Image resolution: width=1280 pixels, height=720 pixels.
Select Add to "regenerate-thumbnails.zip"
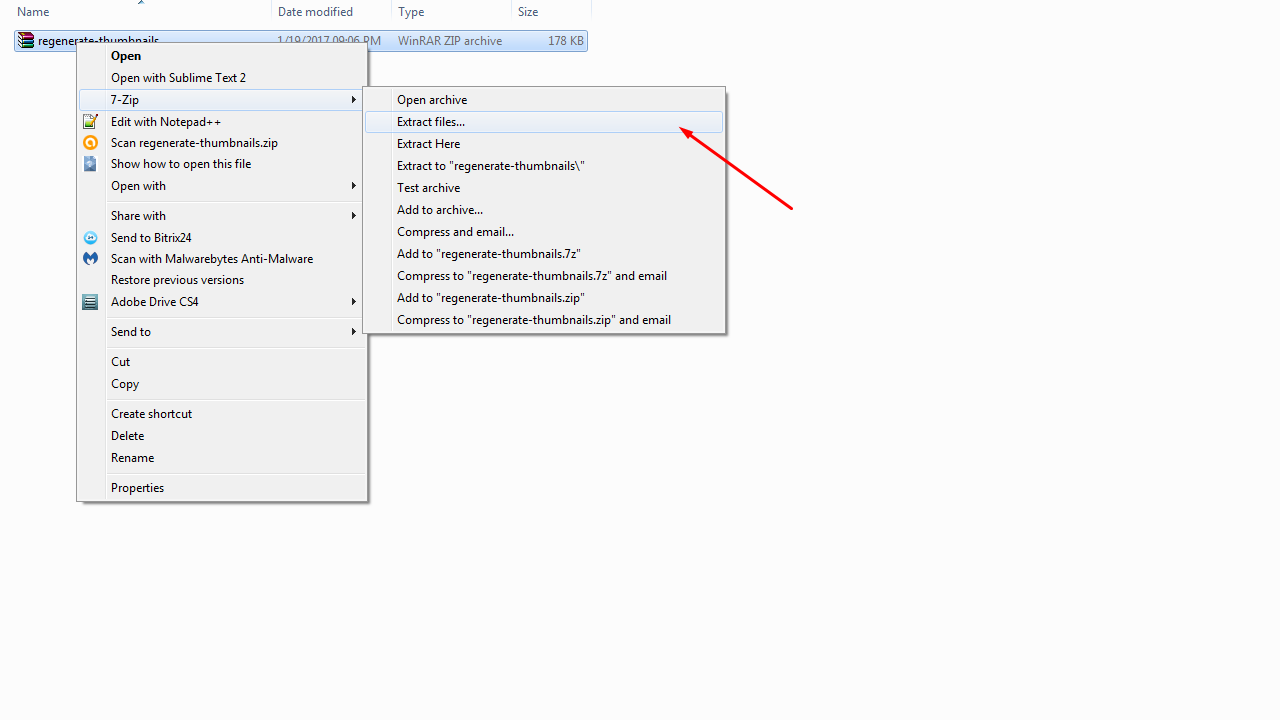click(x=544, y=298)
